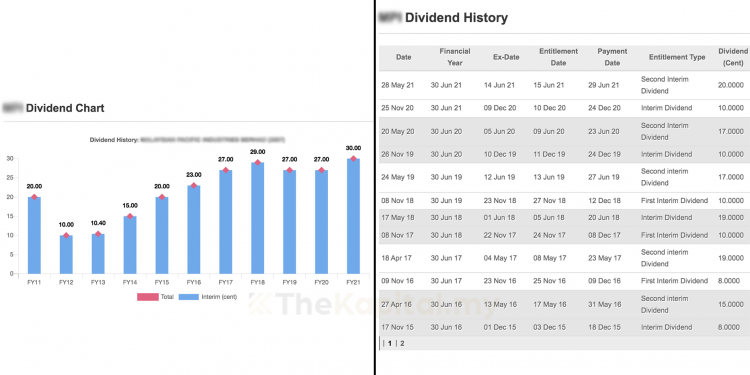Click the FY15 bar in chart
Viewport: 750px width, 375px height.
[162, 235]
